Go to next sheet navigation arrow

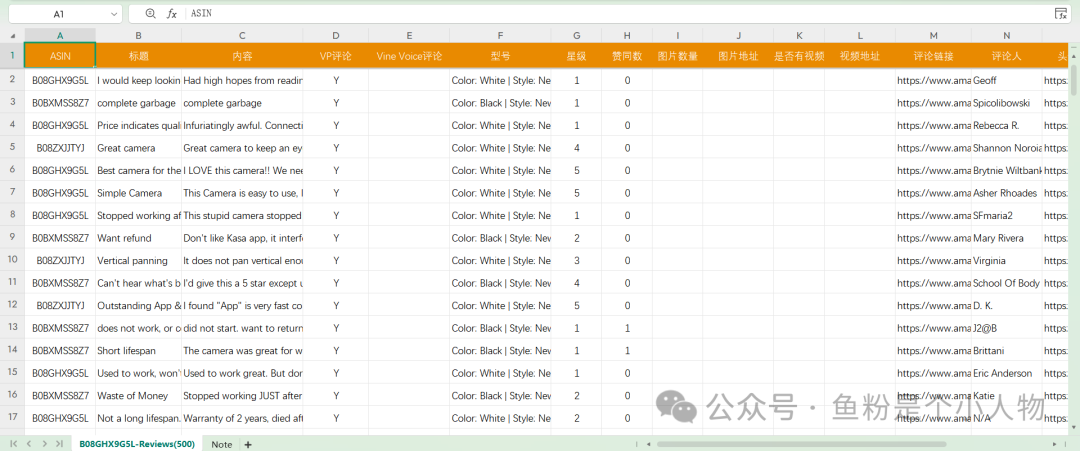coord(44,444)
